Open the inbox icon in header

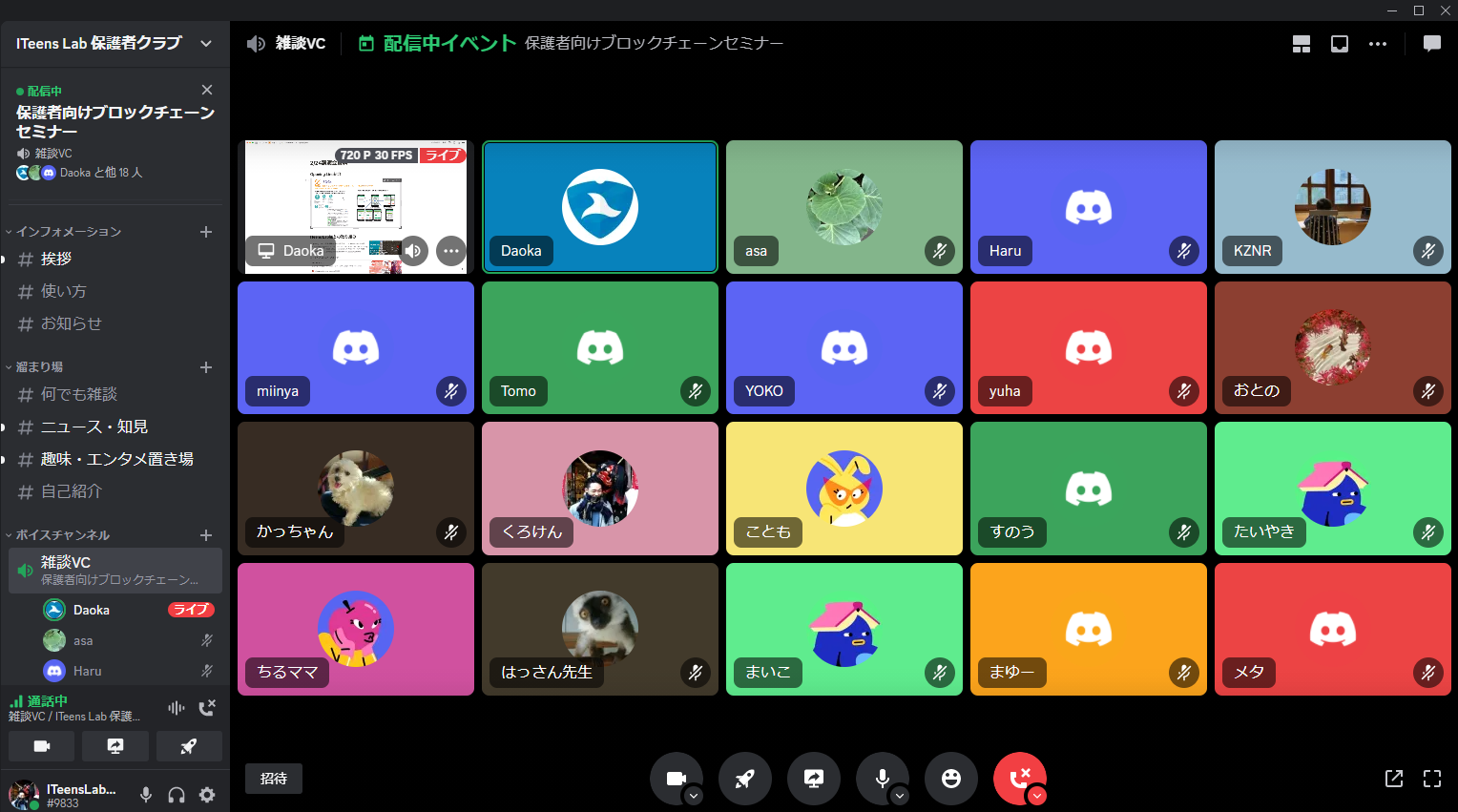pos(1340,44)
